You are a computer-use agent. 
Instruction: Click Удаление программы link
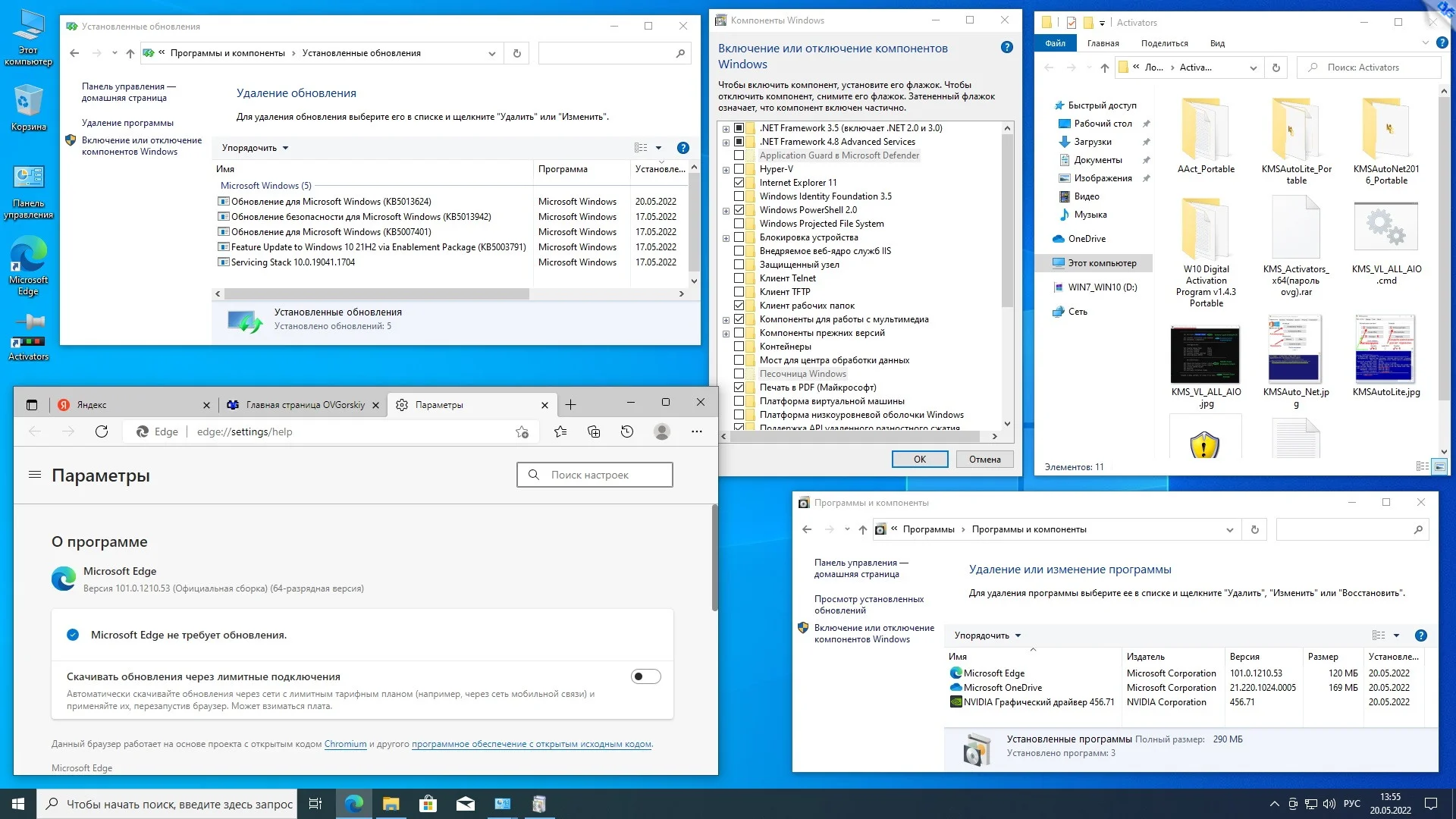[x=127, y=123]
